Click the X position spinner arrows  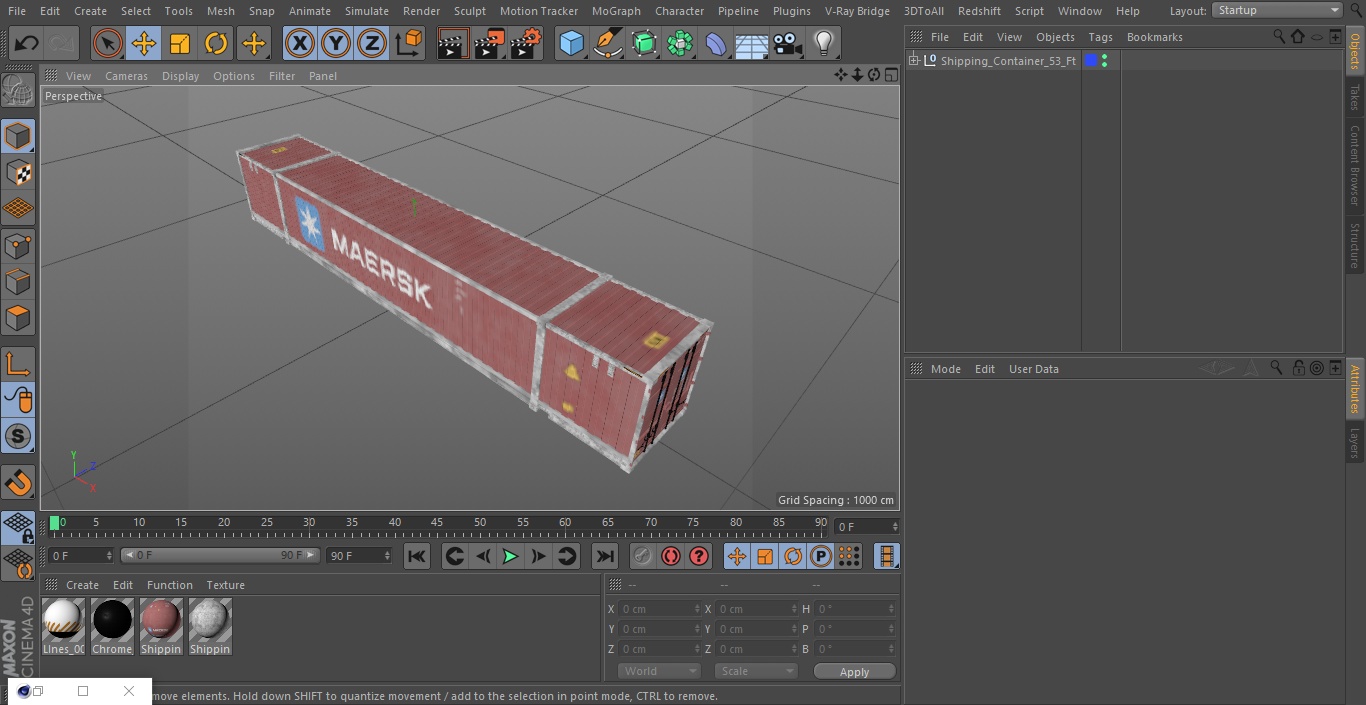(697, 609)
